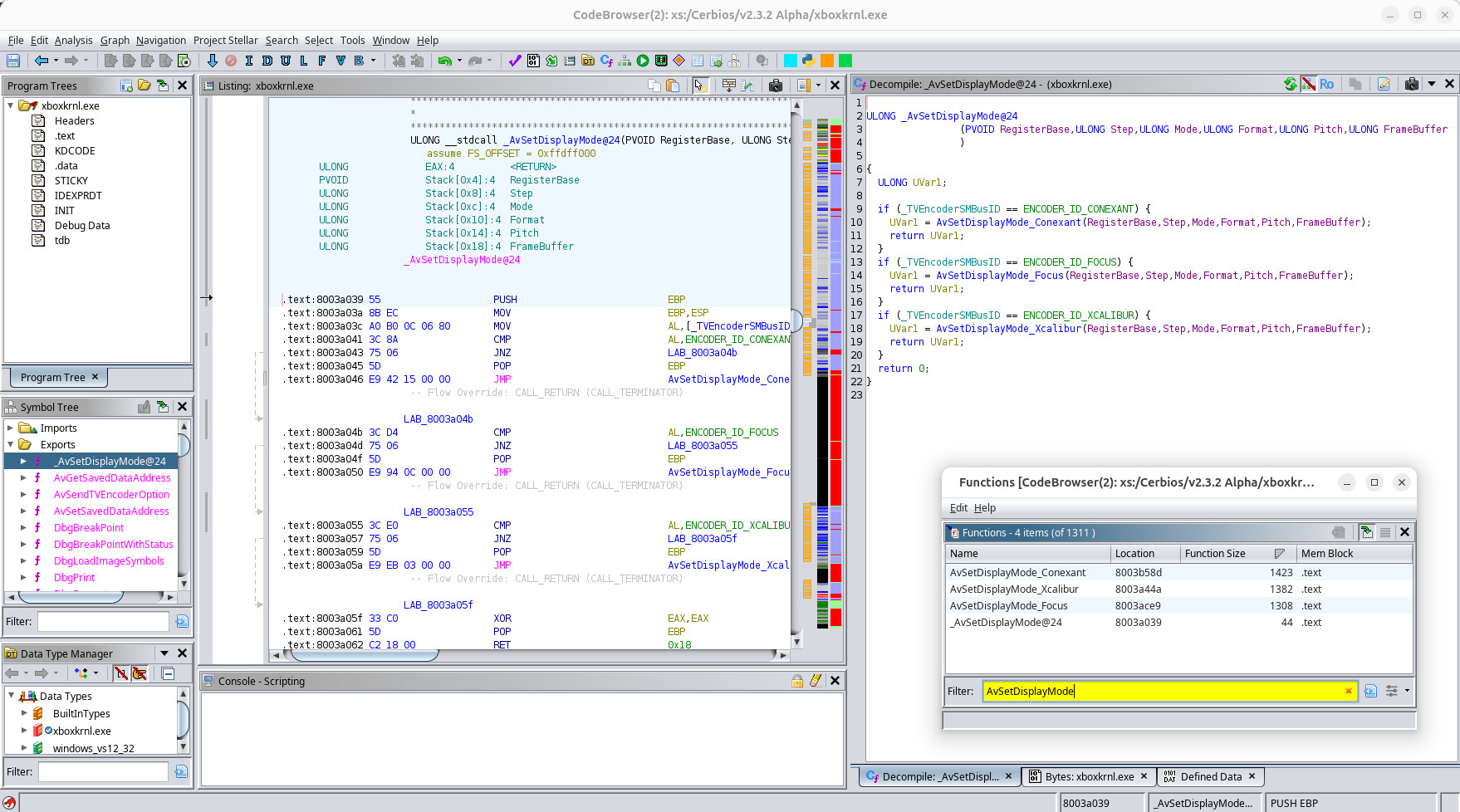Toggle Functions table selection-navigation icon

pos(1366,532)
